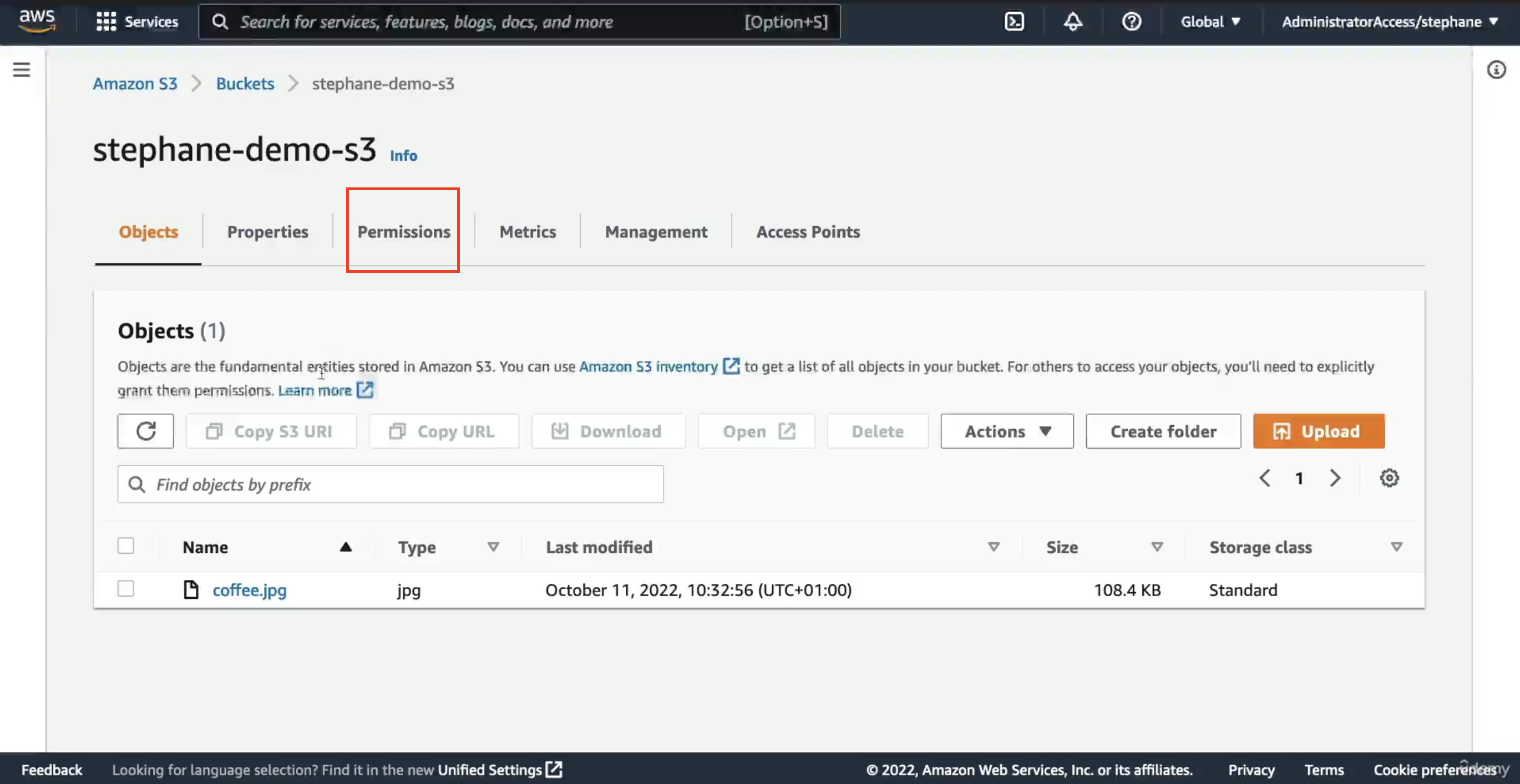
Task: Sort by Size column arrow
Action: pos(1157,547)
